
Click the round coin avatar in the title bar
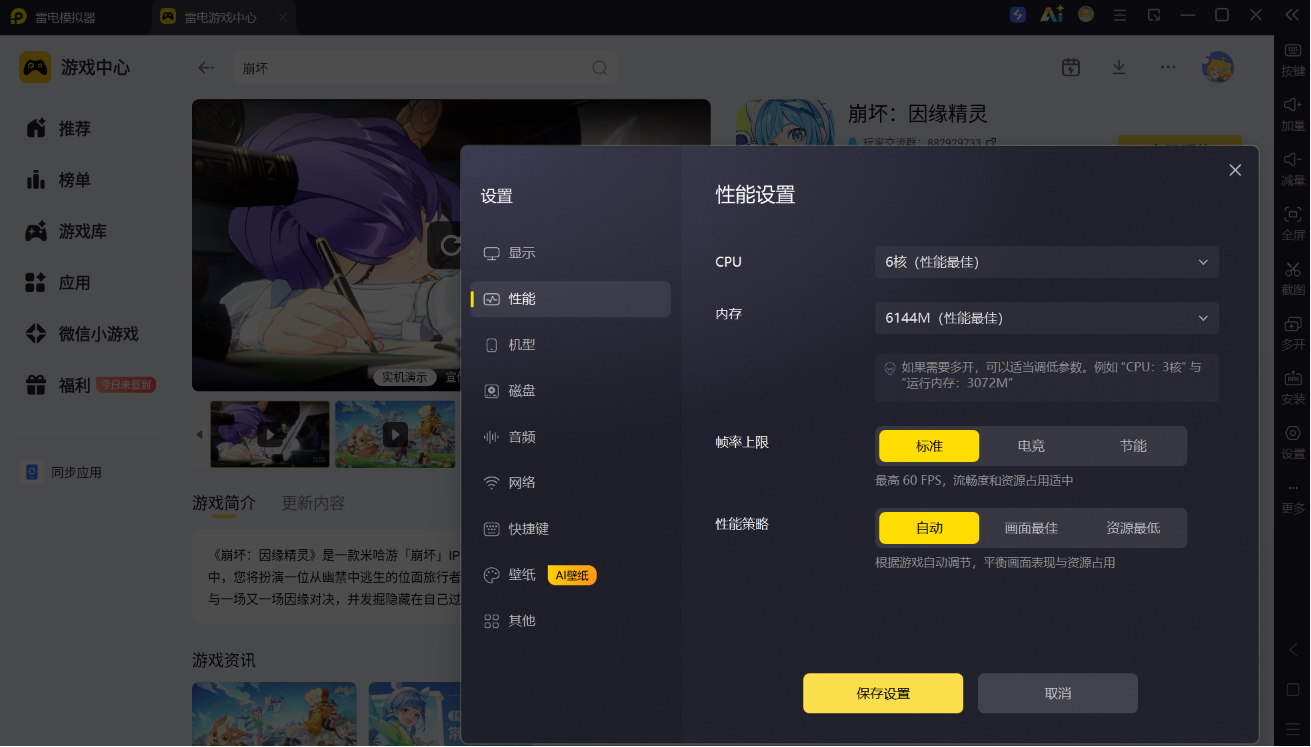1086,15
